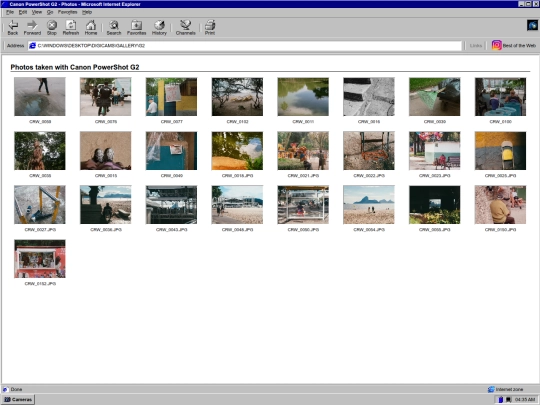Expand the Links toolbar
This screenshot has height=405, width=540.
476,45
